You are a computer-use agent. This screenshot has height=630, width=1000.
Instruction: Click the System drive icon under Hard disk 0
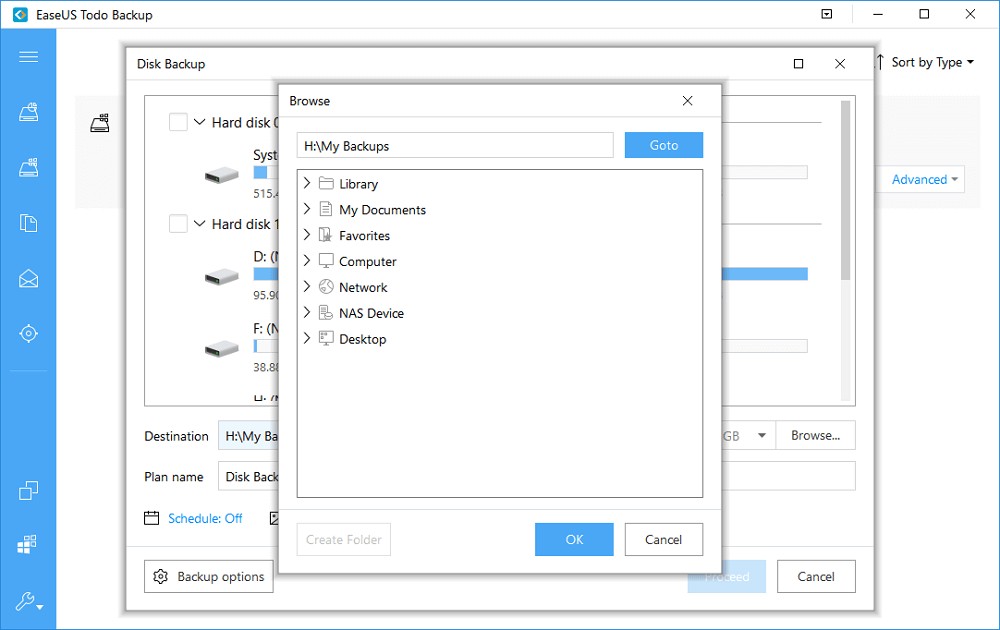(221, 175)
